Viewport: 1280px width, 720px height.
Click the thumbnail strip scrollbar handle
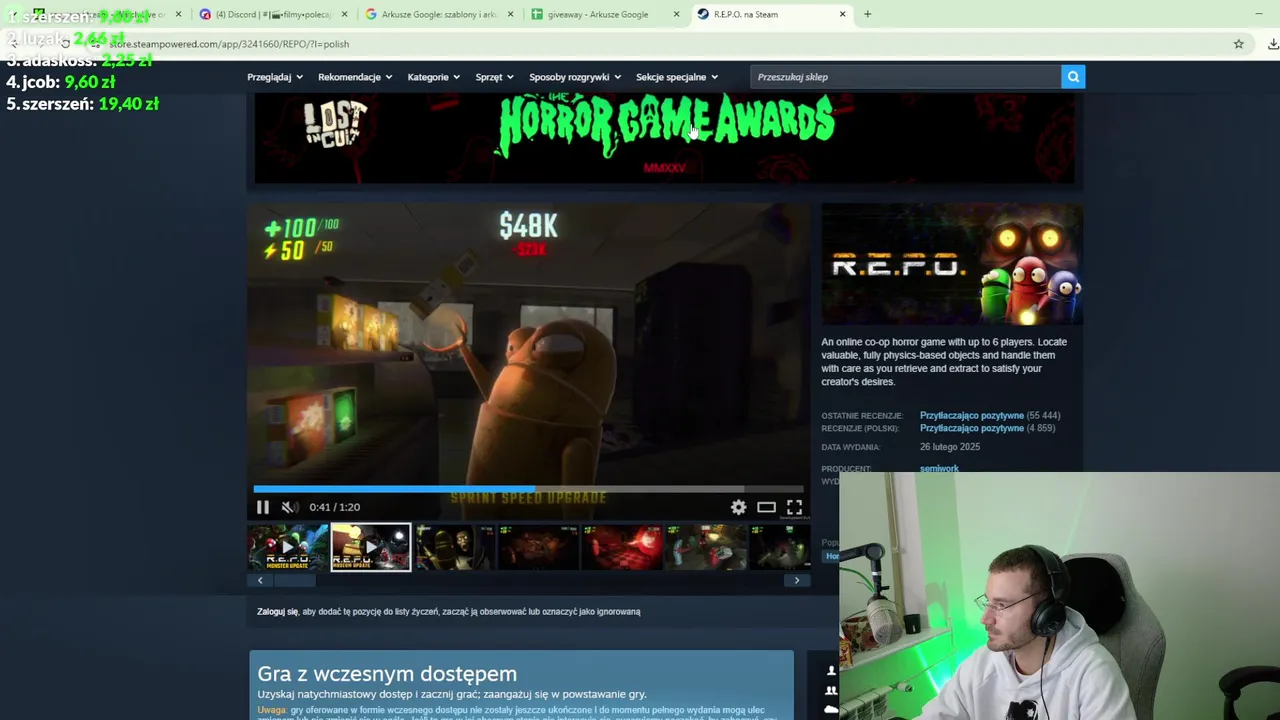pos(295,580)
